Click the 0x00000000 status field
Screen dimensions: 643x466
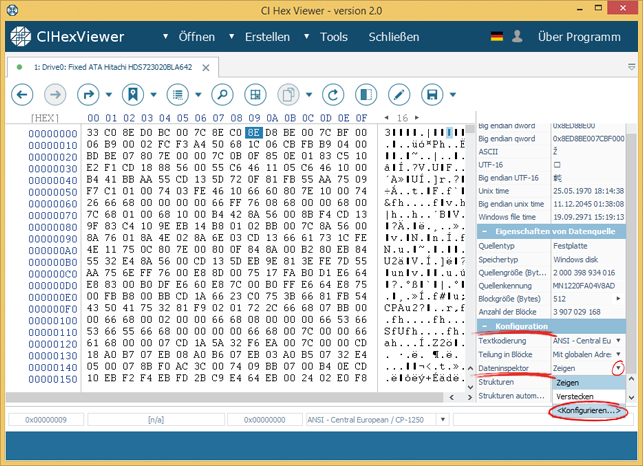(x=264, y=420)
